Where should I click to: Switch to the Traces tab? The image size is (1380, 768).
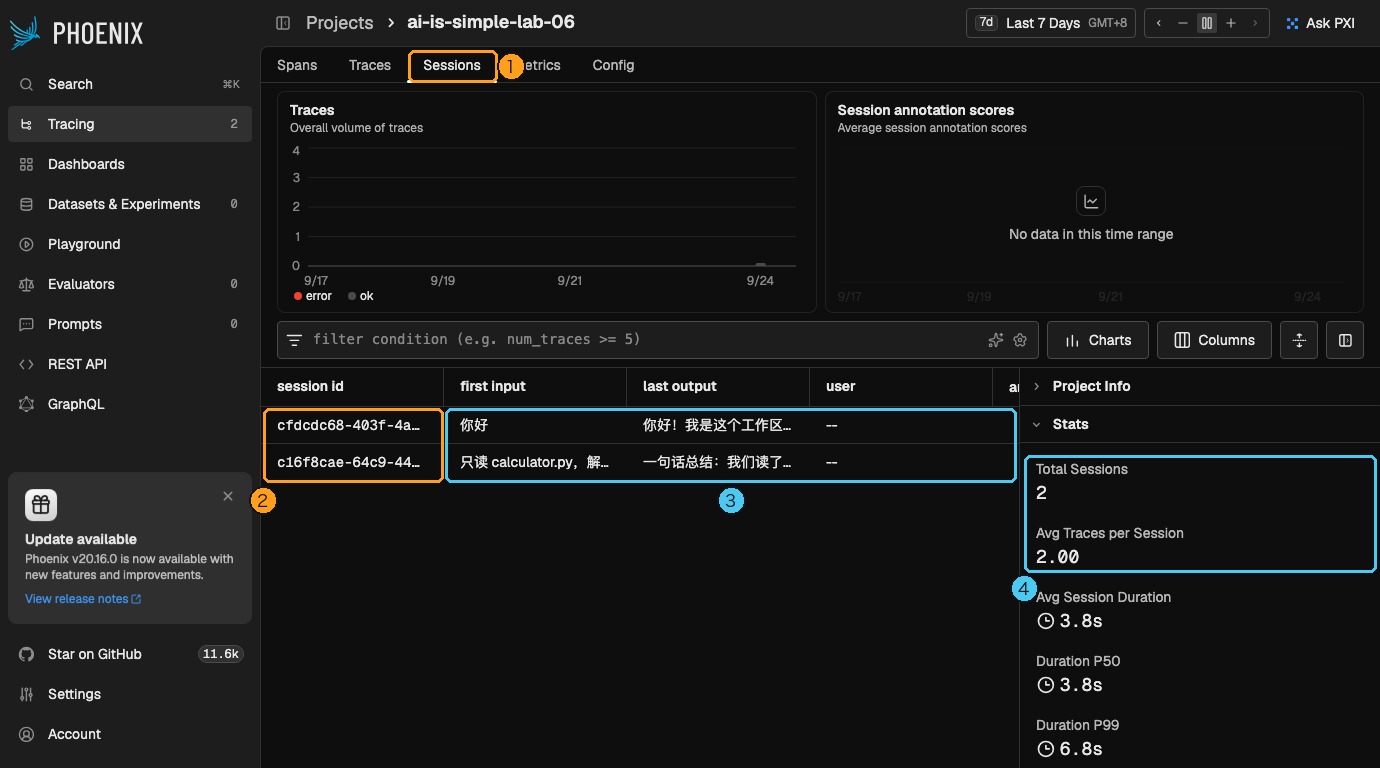pyautogui.click(x=370, y=65)
